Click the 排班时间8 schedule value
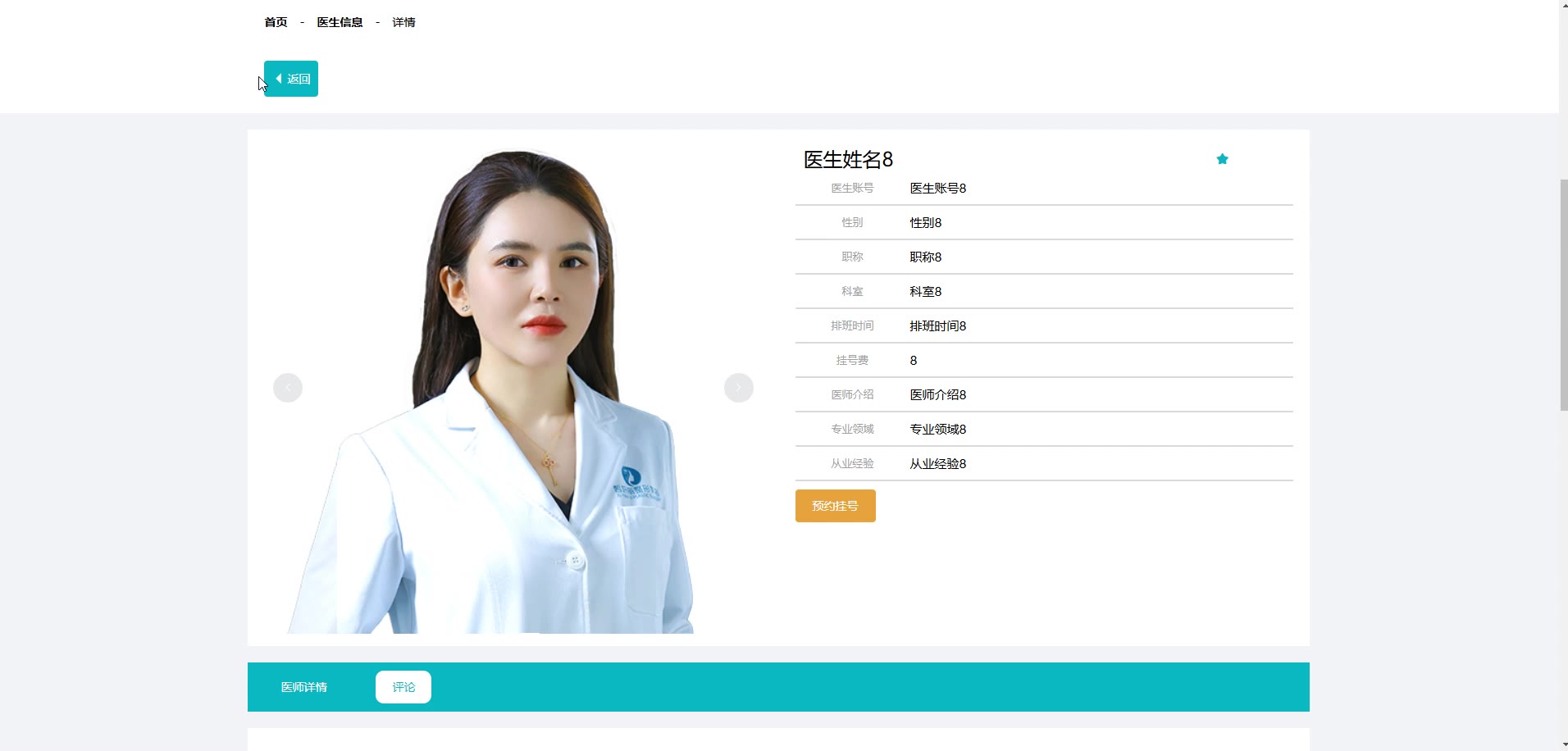 pyautogui.click(x=938, y=326)
